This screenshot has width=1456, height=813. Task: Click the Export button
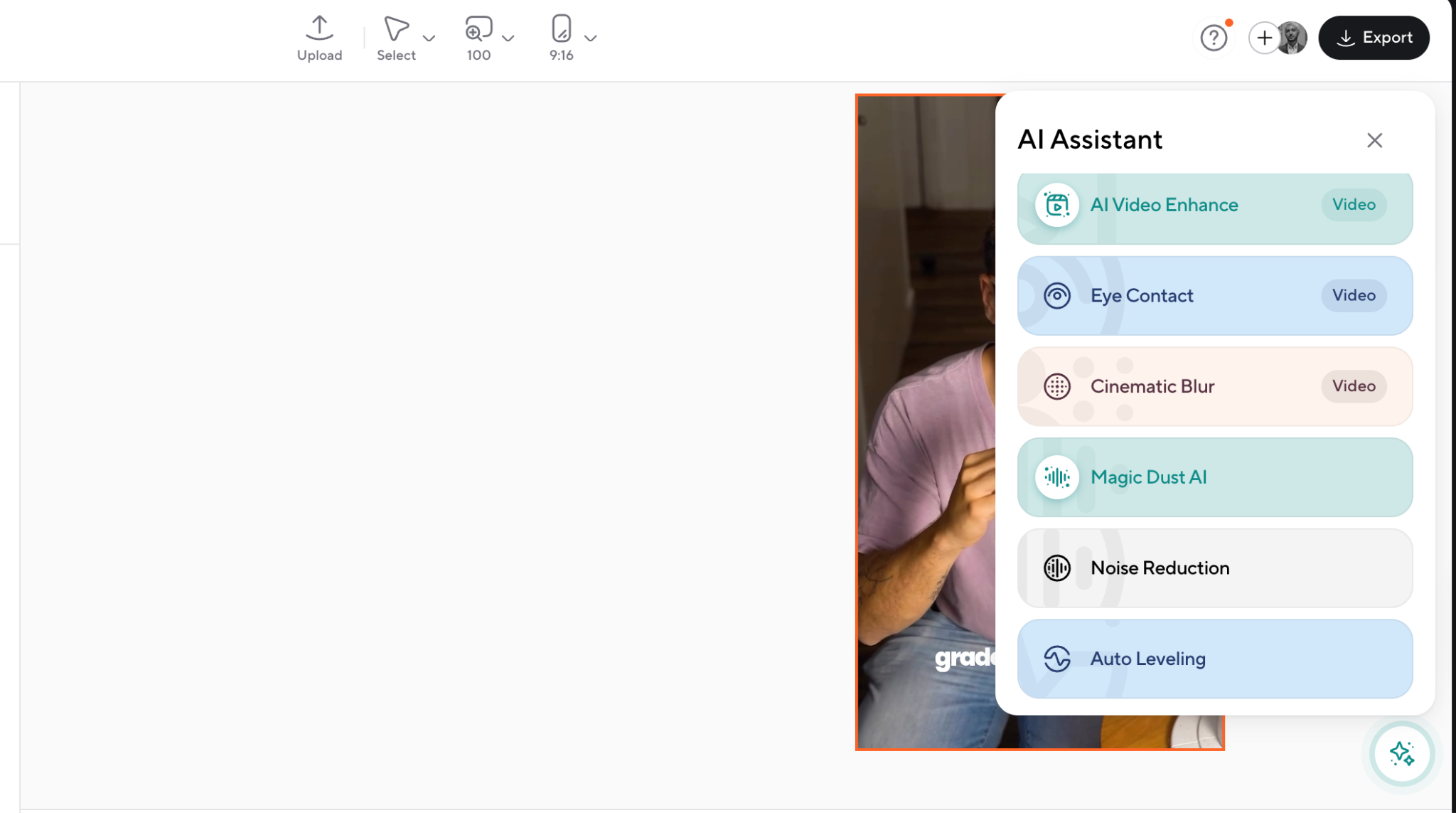(1374, 38)
